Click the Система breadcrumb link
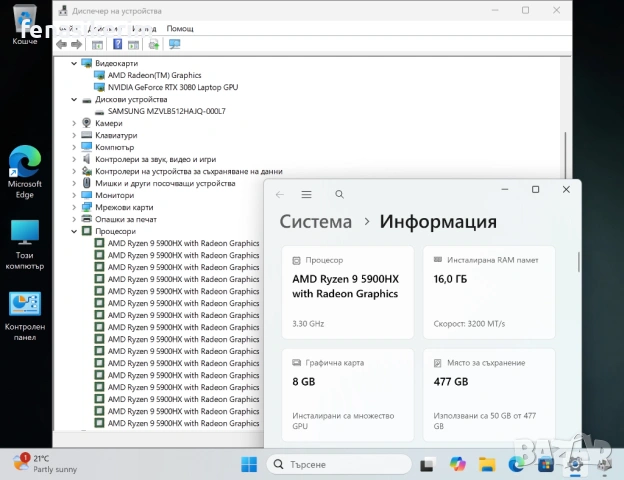The width and height of the screenshot is (624, 480). coord(316,222)
